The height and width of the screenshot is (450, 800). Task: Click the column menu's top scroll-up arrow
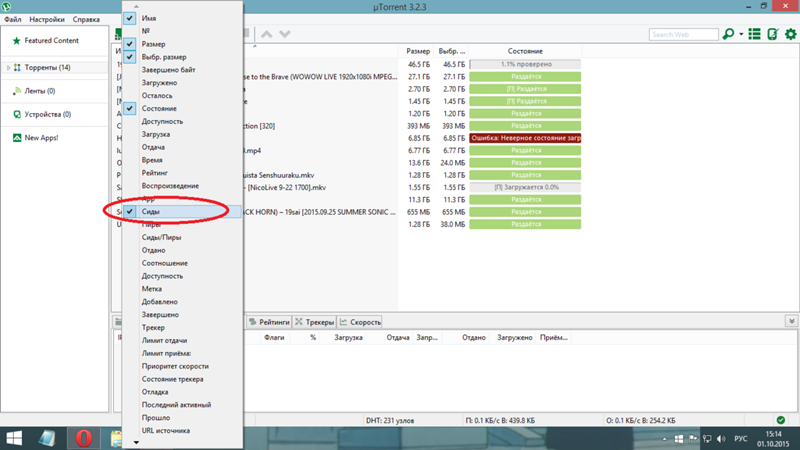point(136,6)
